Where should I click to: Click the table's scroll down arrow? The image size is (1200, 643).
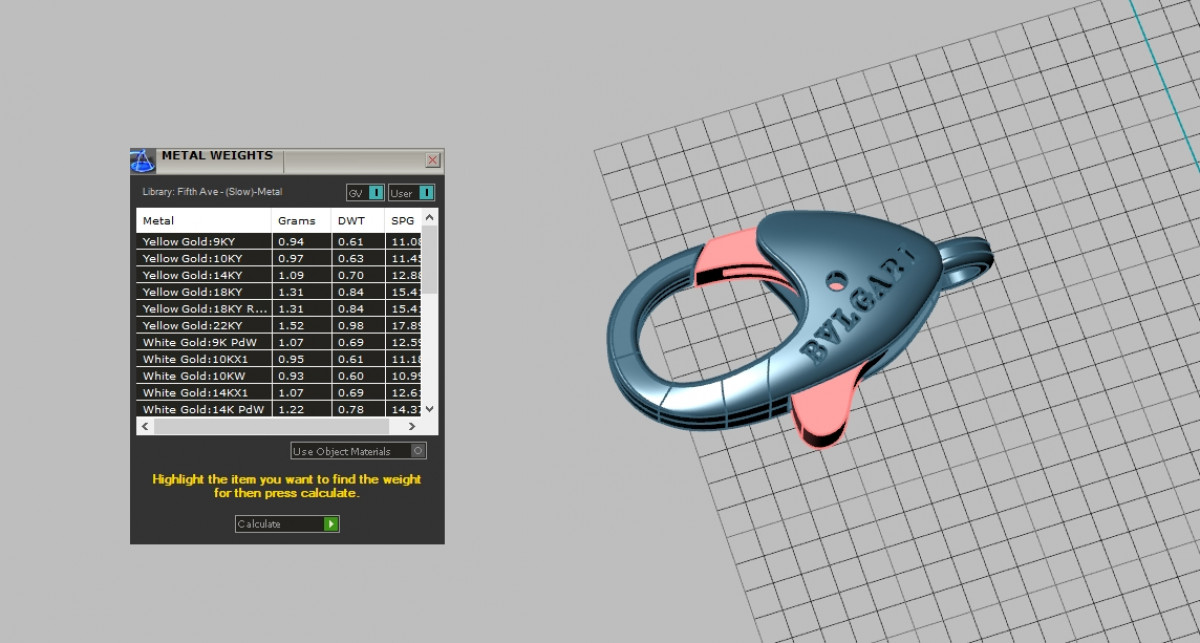tap(430, 409)
